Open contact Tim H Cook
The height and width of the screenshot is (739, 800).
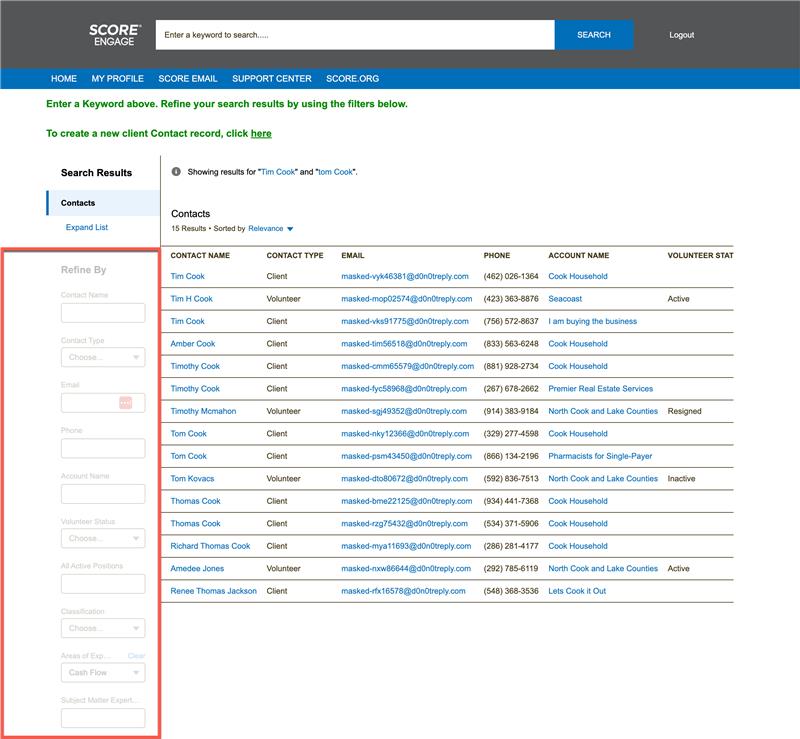pyautogui.click(x=191, y=299)
